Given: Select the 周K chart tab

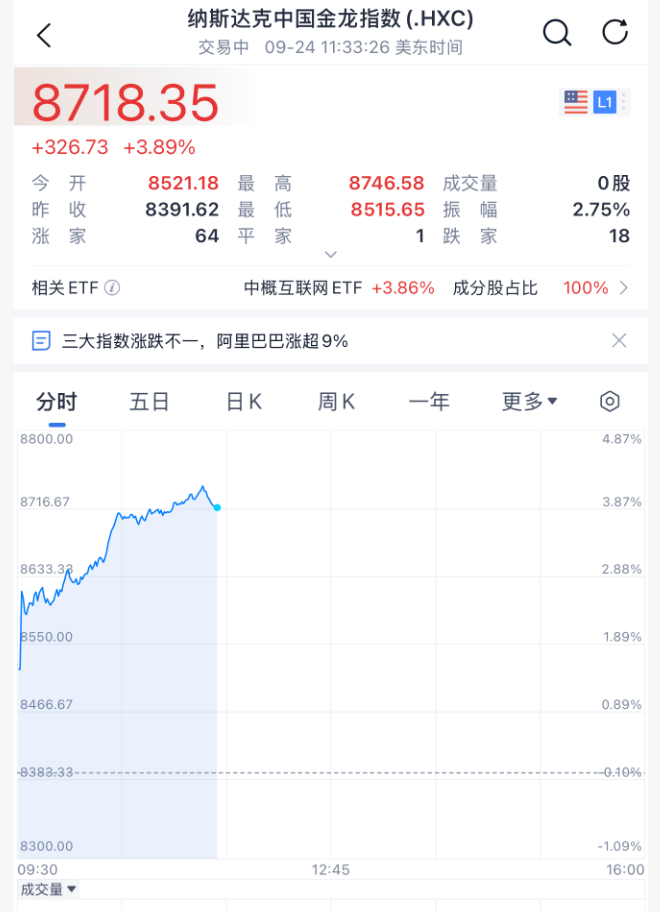Looking at the screenshot, I should point(336,401).
